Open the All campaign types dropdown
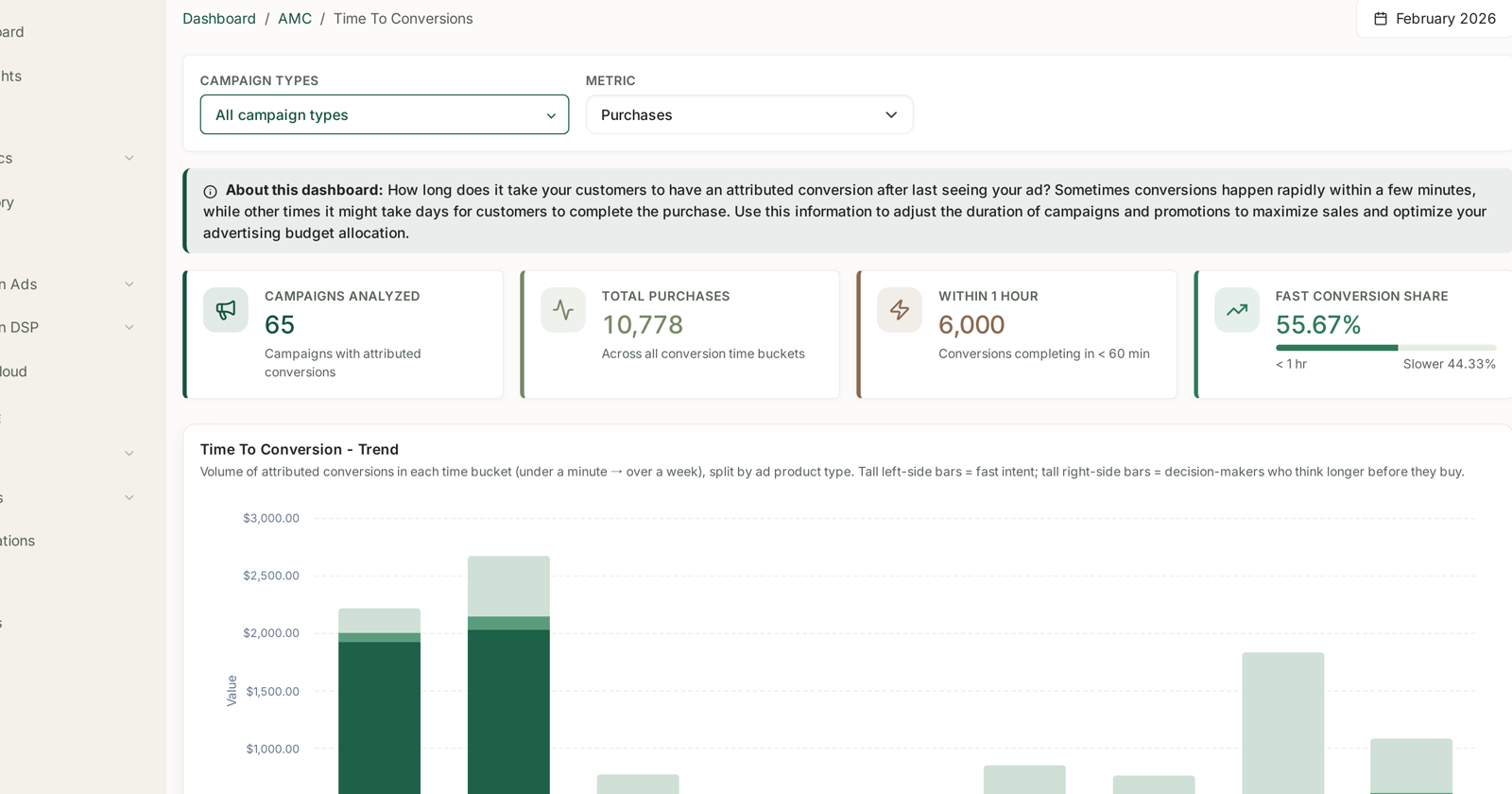The width and height of the screenshot is (1512, 794). pos(385,114)
